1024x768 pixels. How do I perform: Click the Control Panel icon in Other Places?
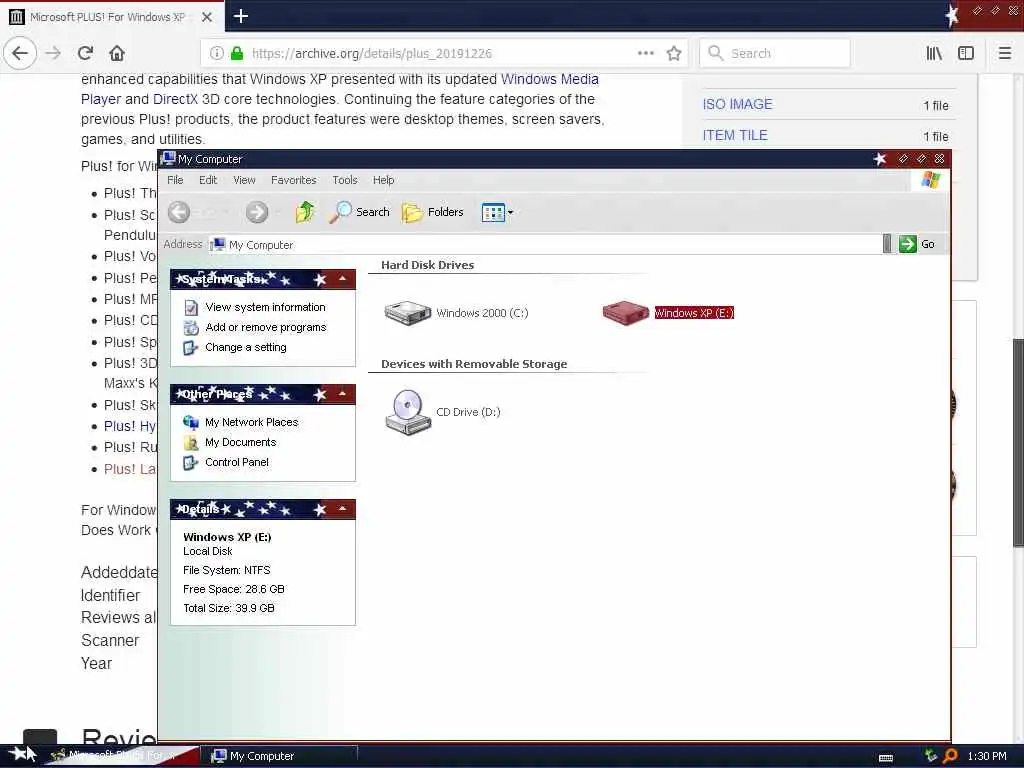(191, 462)
